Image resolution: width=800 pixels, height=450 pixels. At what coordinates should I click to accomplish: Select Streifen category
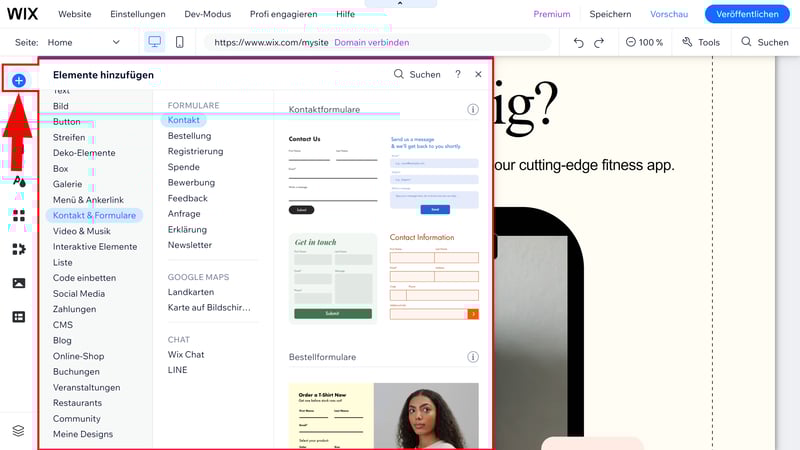pyautogui.click(x=69, y=137)
